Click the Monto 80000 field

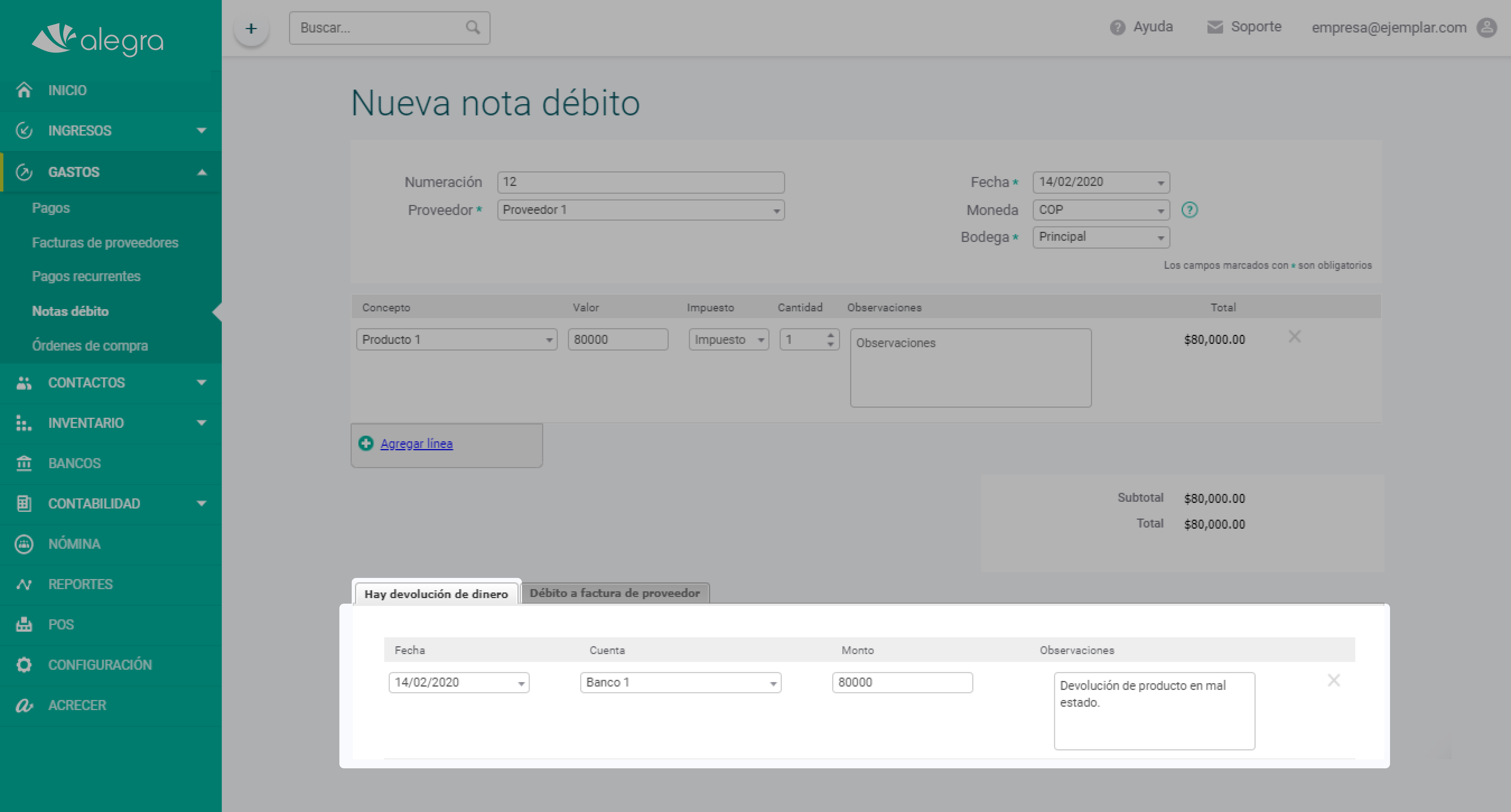[902, 682]
